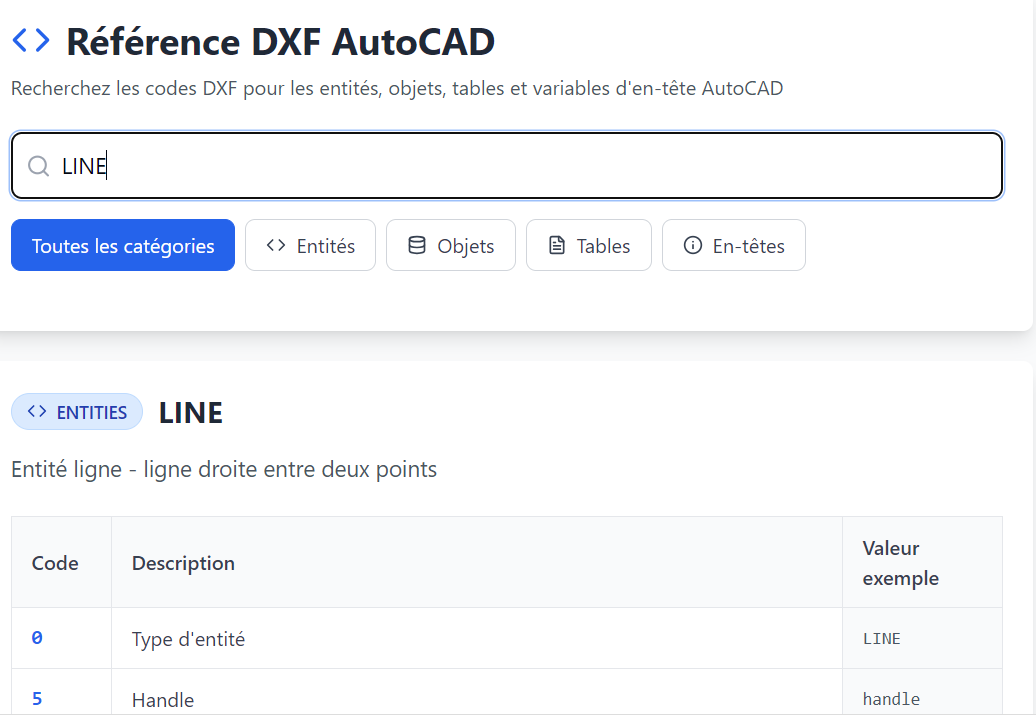Click the document icon in Tables button
This screenshot has width=1036, height=716.
click(557, 245)
